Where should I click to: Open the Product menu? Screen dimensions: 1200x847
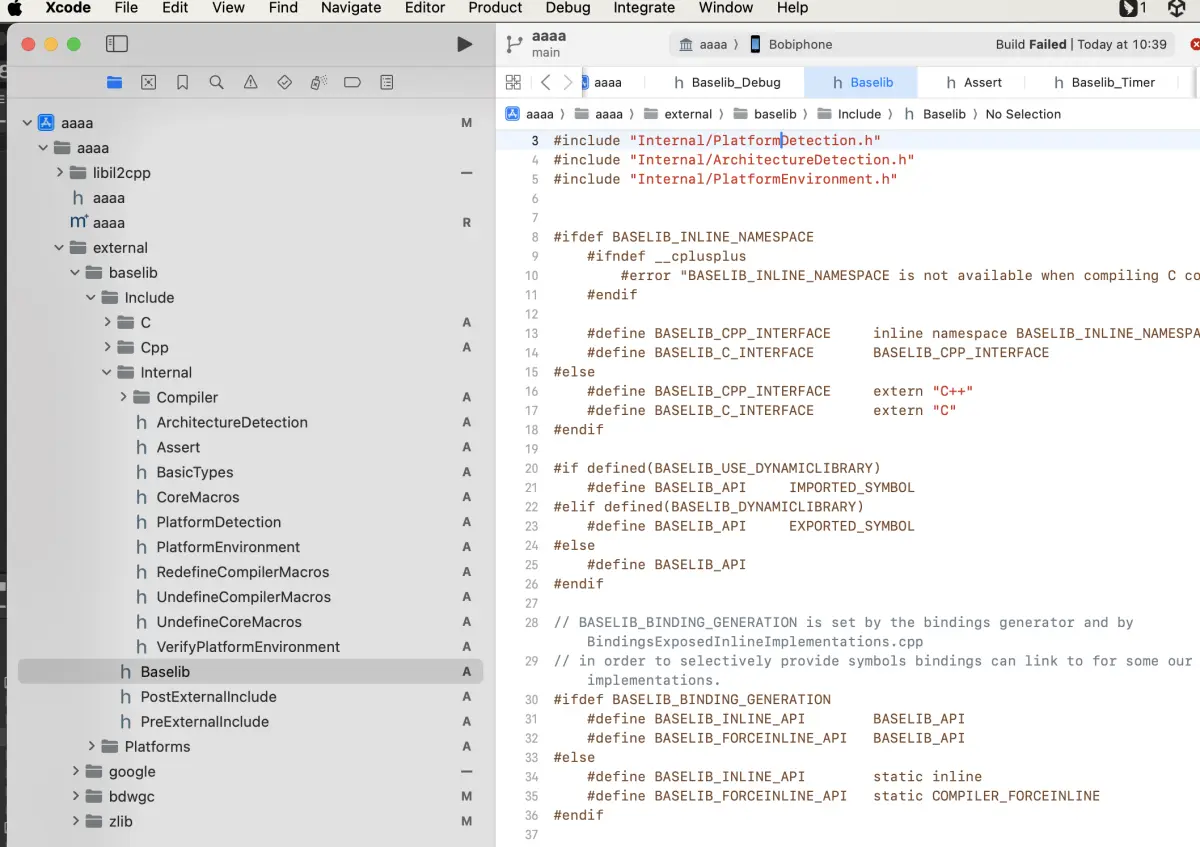coord(495,8)
